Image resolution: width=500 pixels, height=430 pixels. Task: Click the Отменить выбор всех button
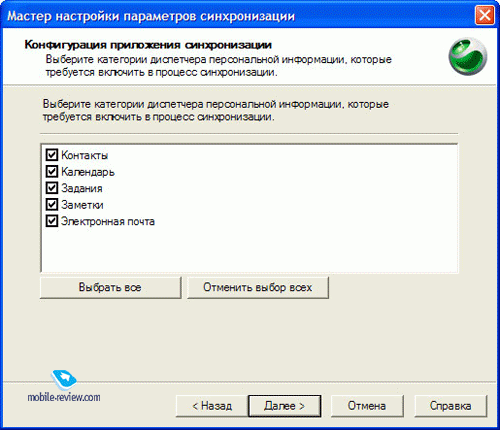click(258, 287)
